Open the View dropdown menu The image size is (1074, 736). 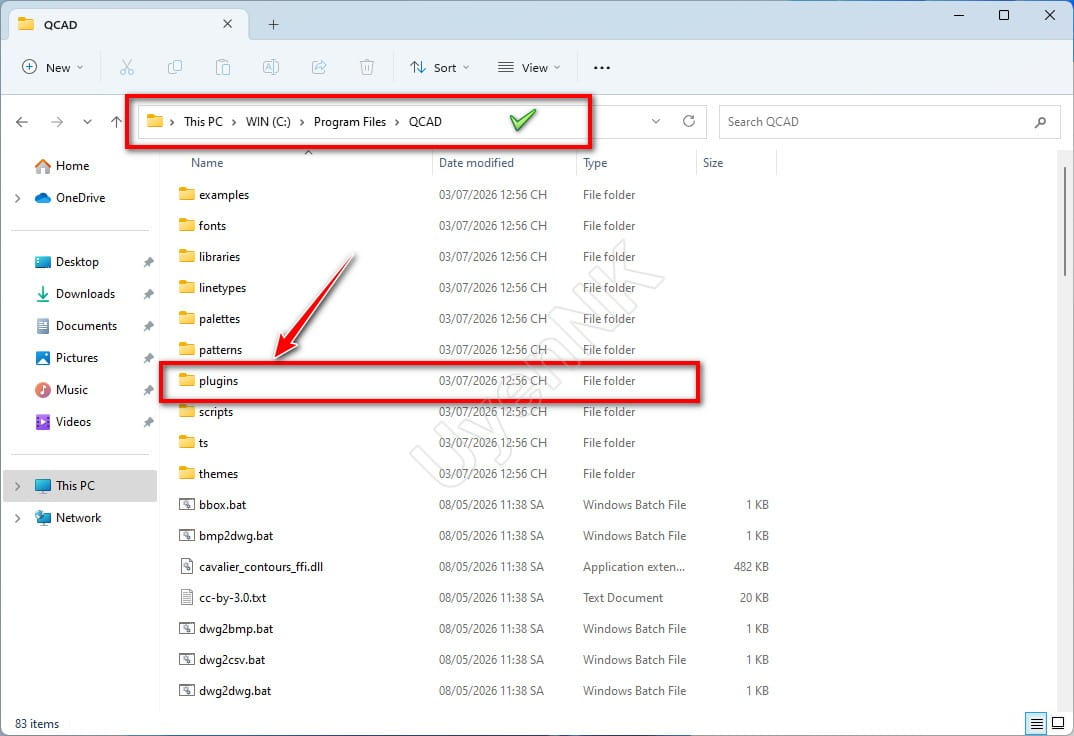(529, 67)
